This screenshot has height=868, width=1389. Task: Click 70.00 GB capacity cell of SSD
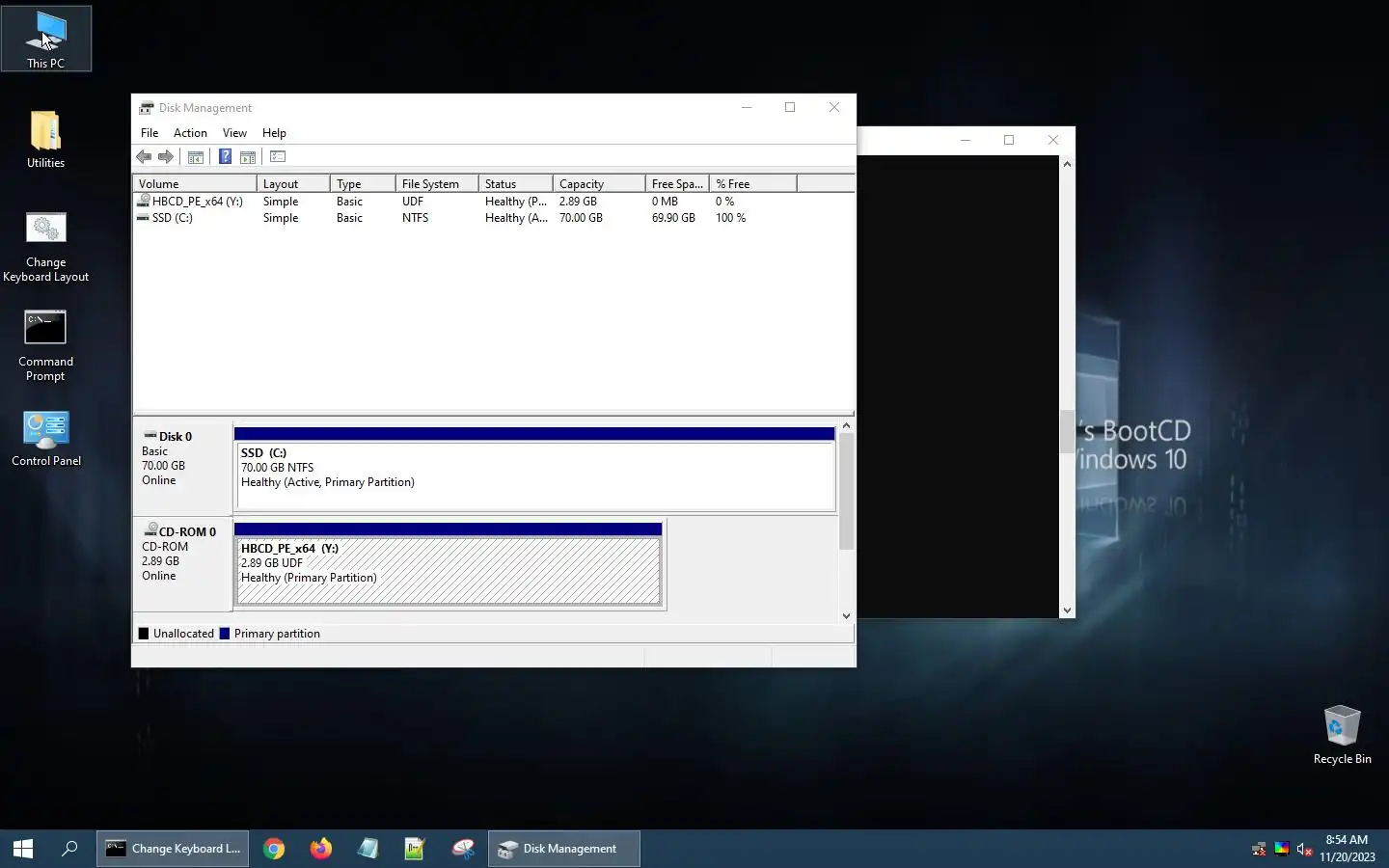[x=581, y=218]
